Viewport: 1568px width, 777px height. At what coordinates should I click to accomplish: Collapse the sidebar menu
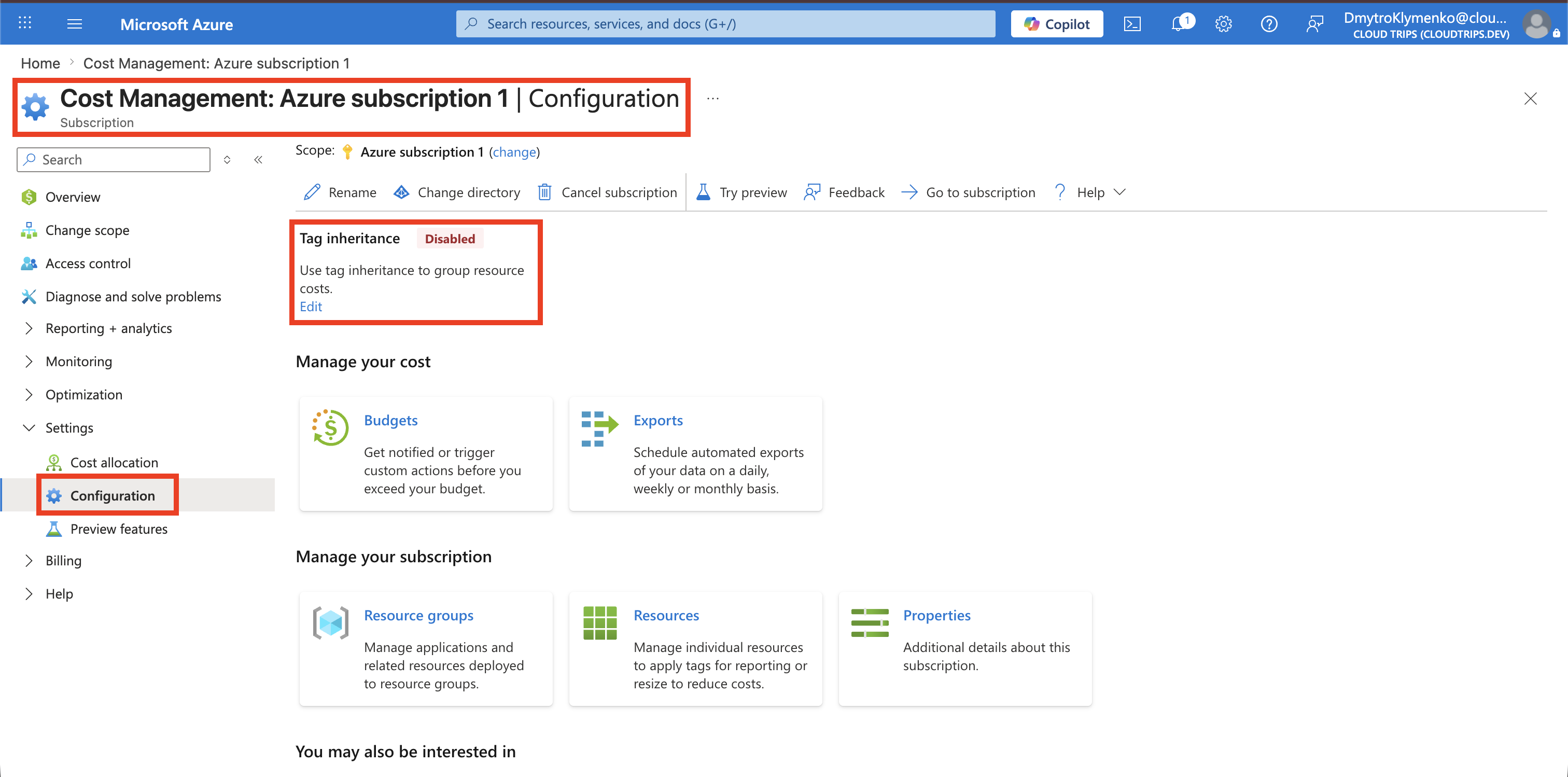point(258,160)
